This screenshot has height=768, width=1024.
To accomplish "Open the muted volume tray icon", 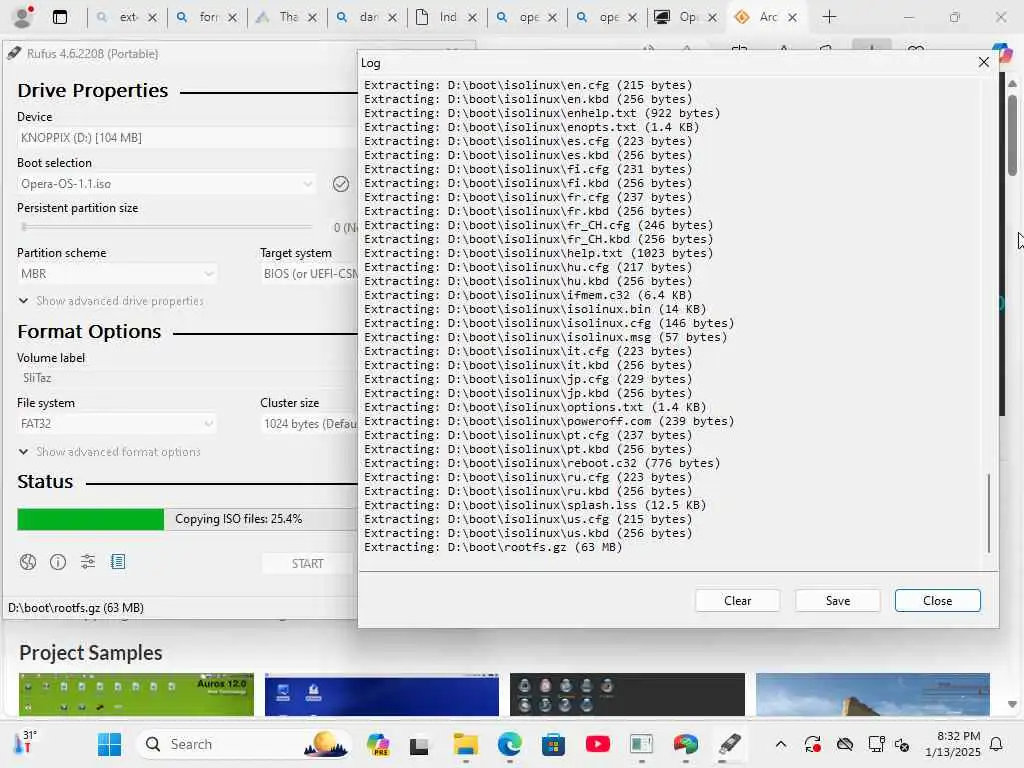I will [902, 744].
